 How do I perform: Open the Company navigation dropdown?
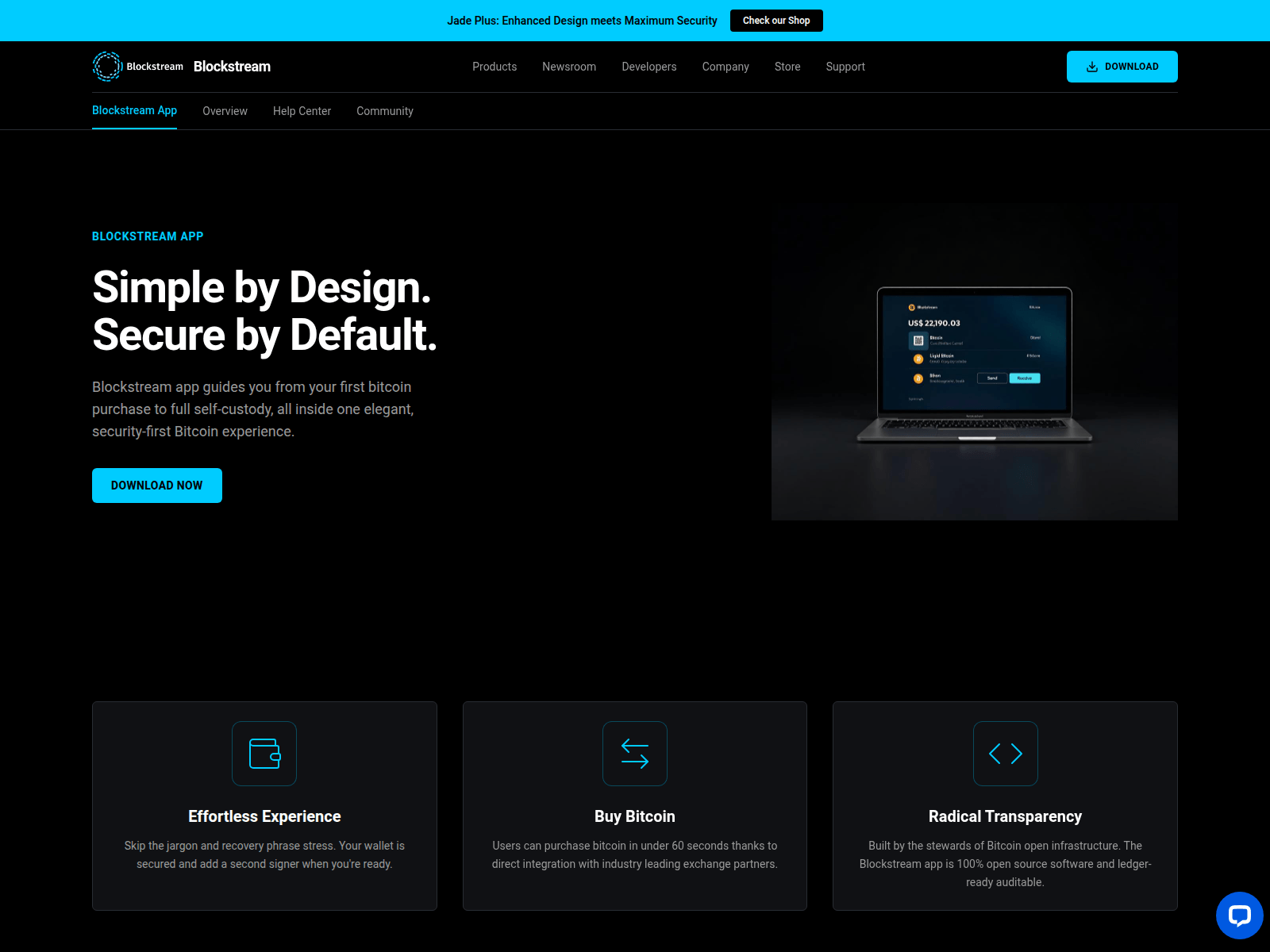pos(725,67)
